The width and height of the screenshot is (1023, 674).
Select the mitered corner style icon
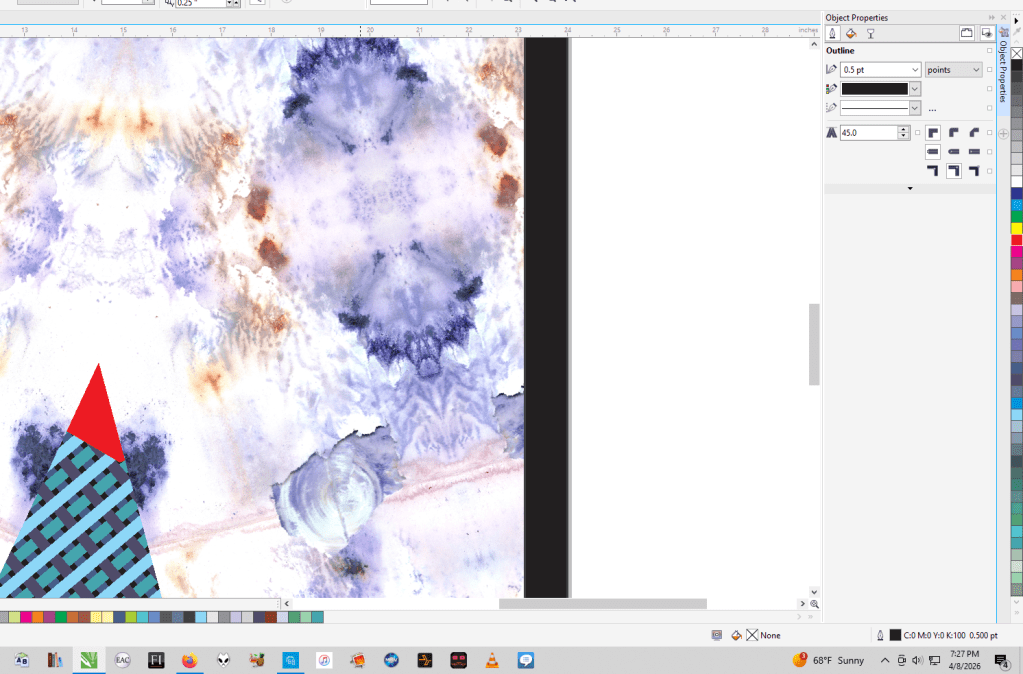tap(932, 132)
